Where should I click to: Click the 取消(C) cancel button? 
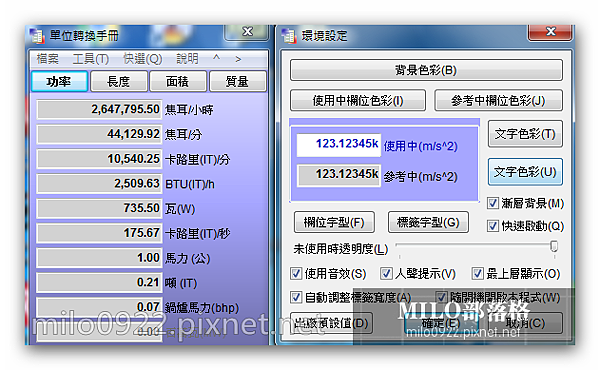(525, 323)
